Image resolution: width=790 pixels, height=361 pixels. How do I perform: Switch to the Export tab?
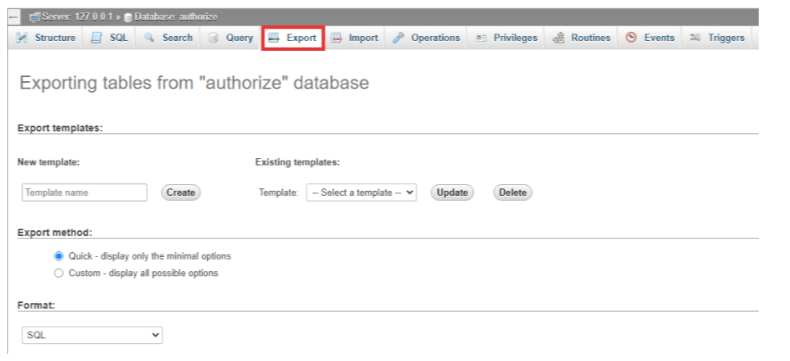point(293,38)
